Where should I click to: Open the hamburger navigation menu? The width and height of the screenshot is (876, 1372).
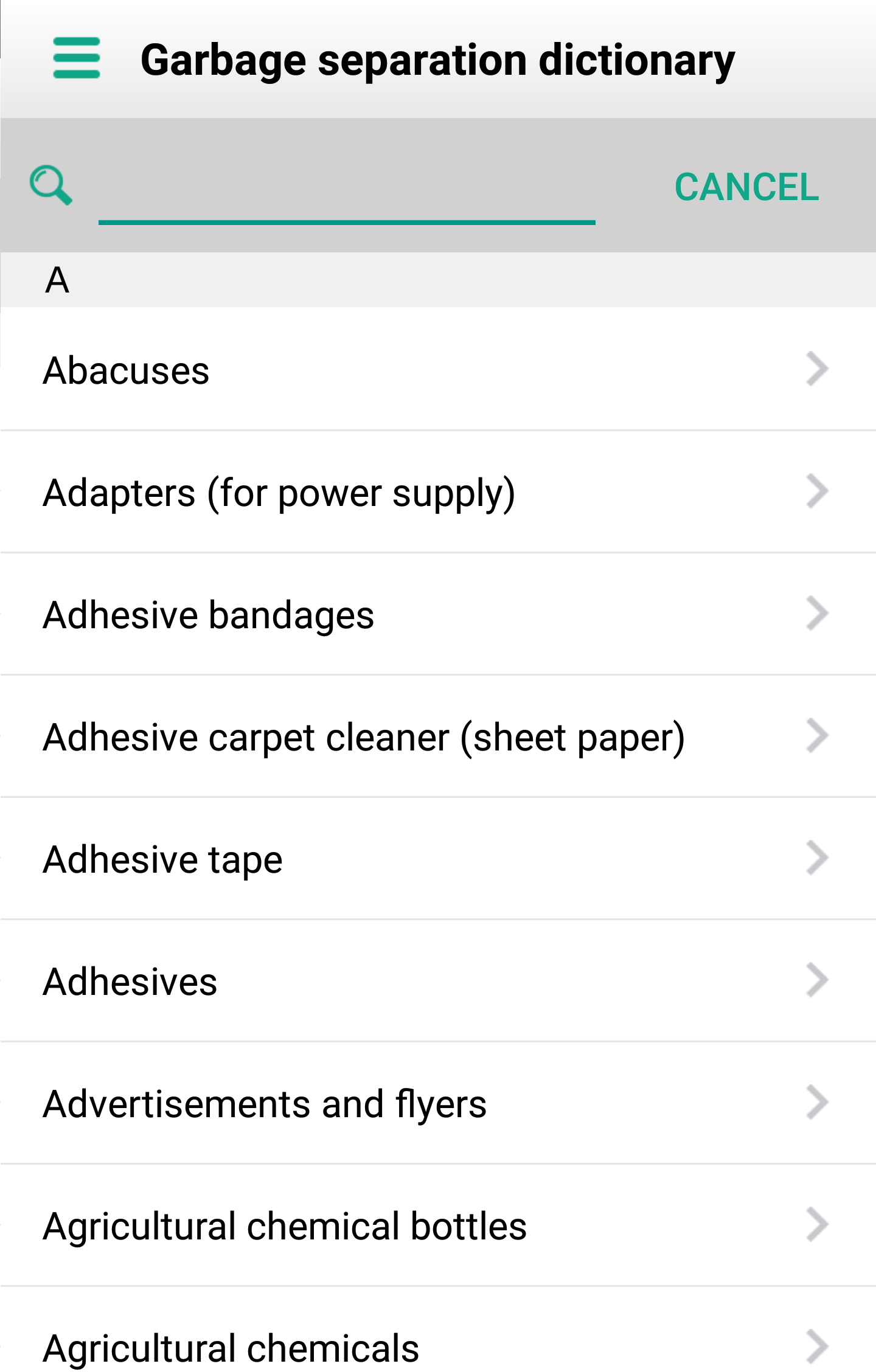76,58
